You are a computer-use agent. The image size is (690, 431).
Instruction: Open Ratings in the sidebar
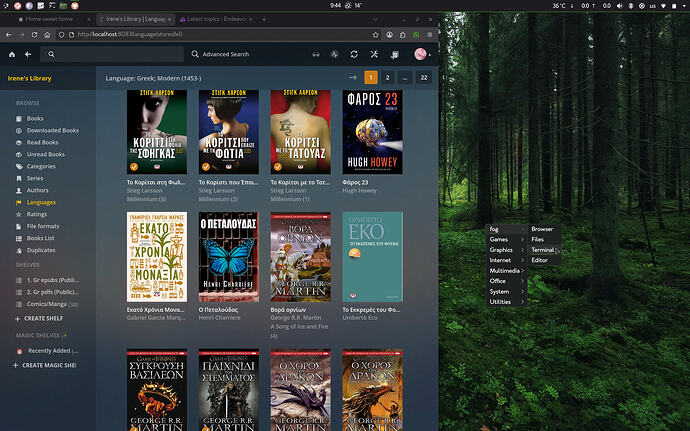click(37, 214)
